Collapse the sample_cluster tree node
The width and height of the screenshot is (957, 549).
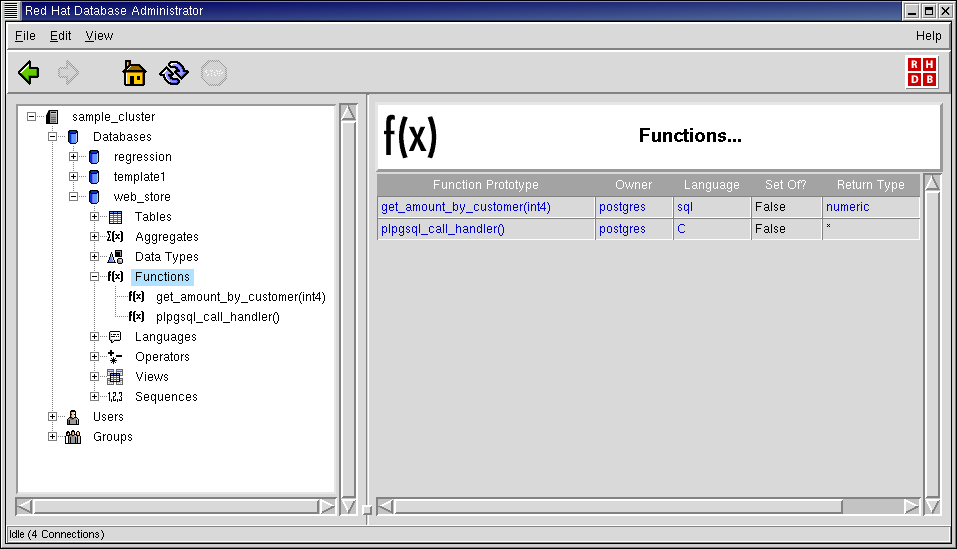[32, 117]
